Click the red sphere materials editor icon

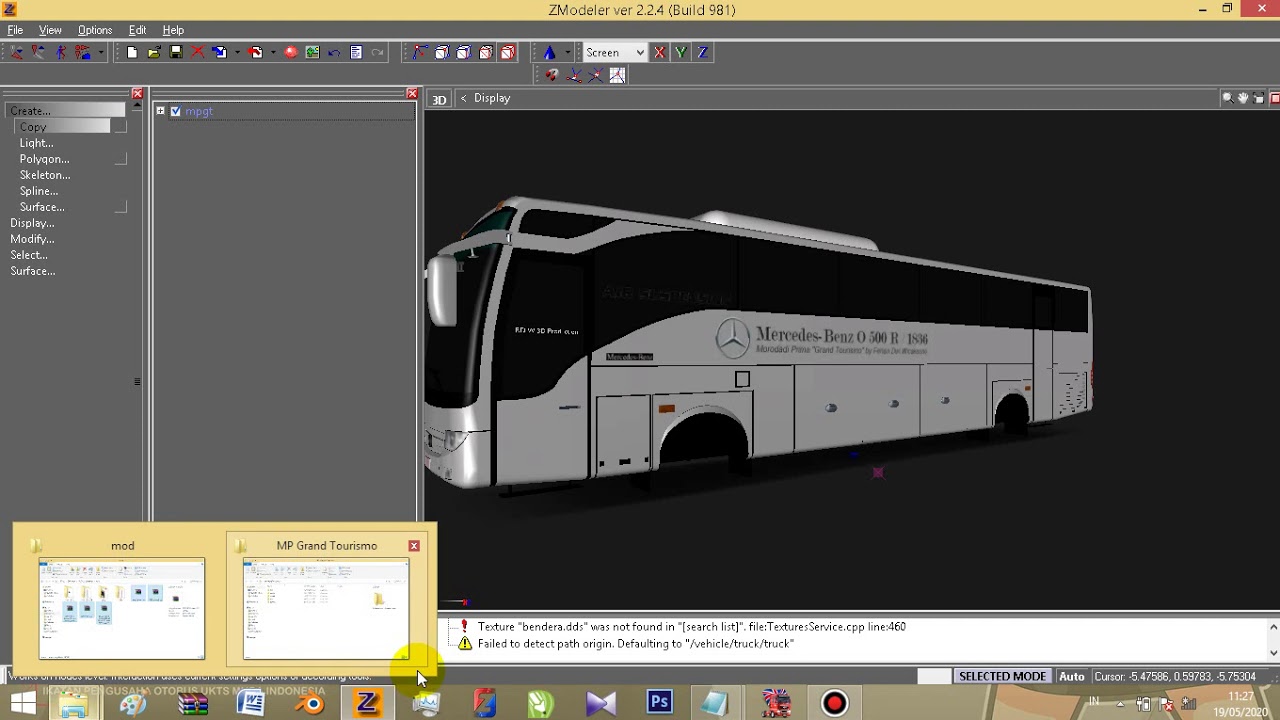[x=291, y=52]
